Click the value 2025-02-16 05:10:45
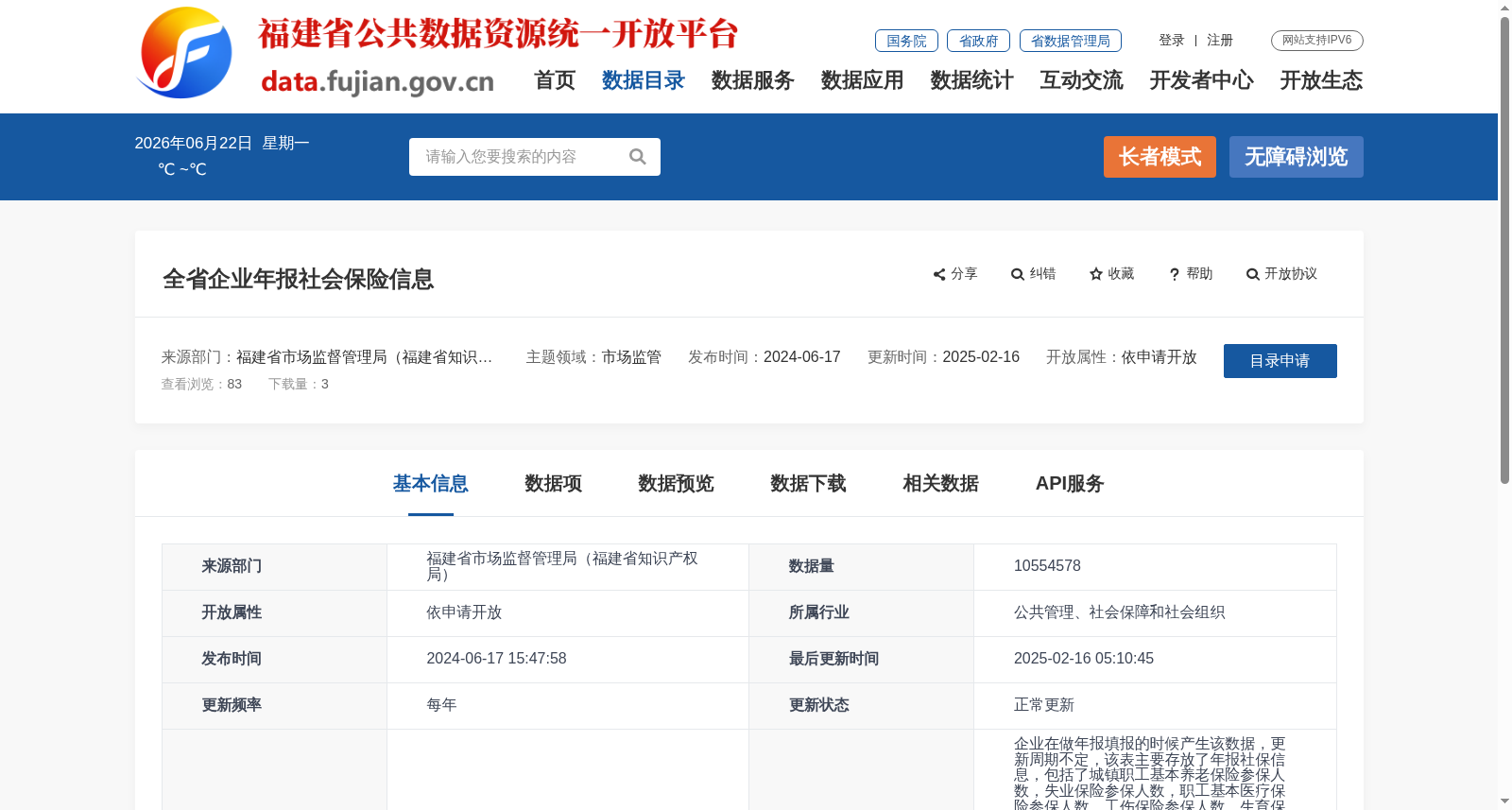 point(1084,659)
